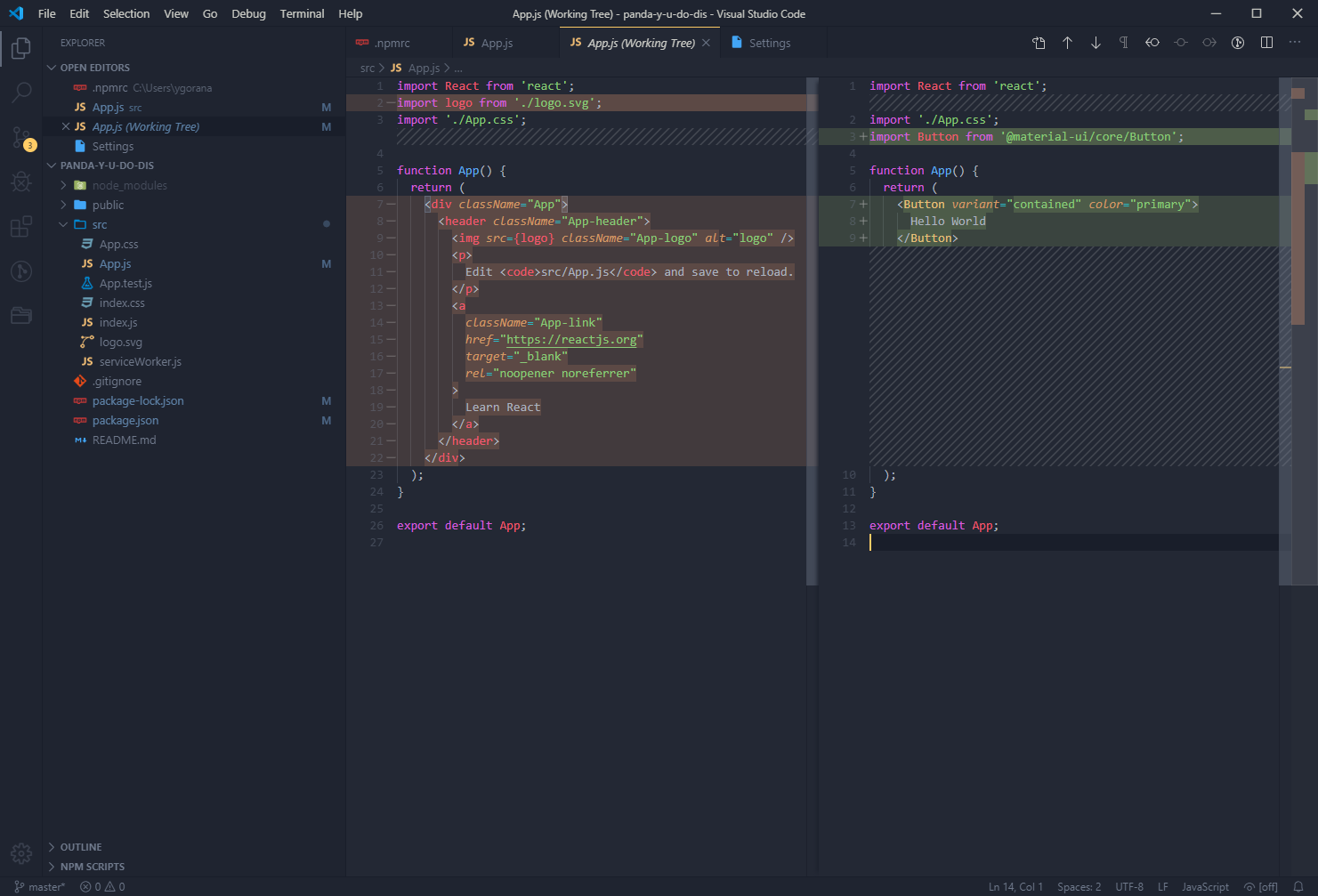
Task: Click the breadcrumb ellipsis after App.js
Action: tap(458, 68)
